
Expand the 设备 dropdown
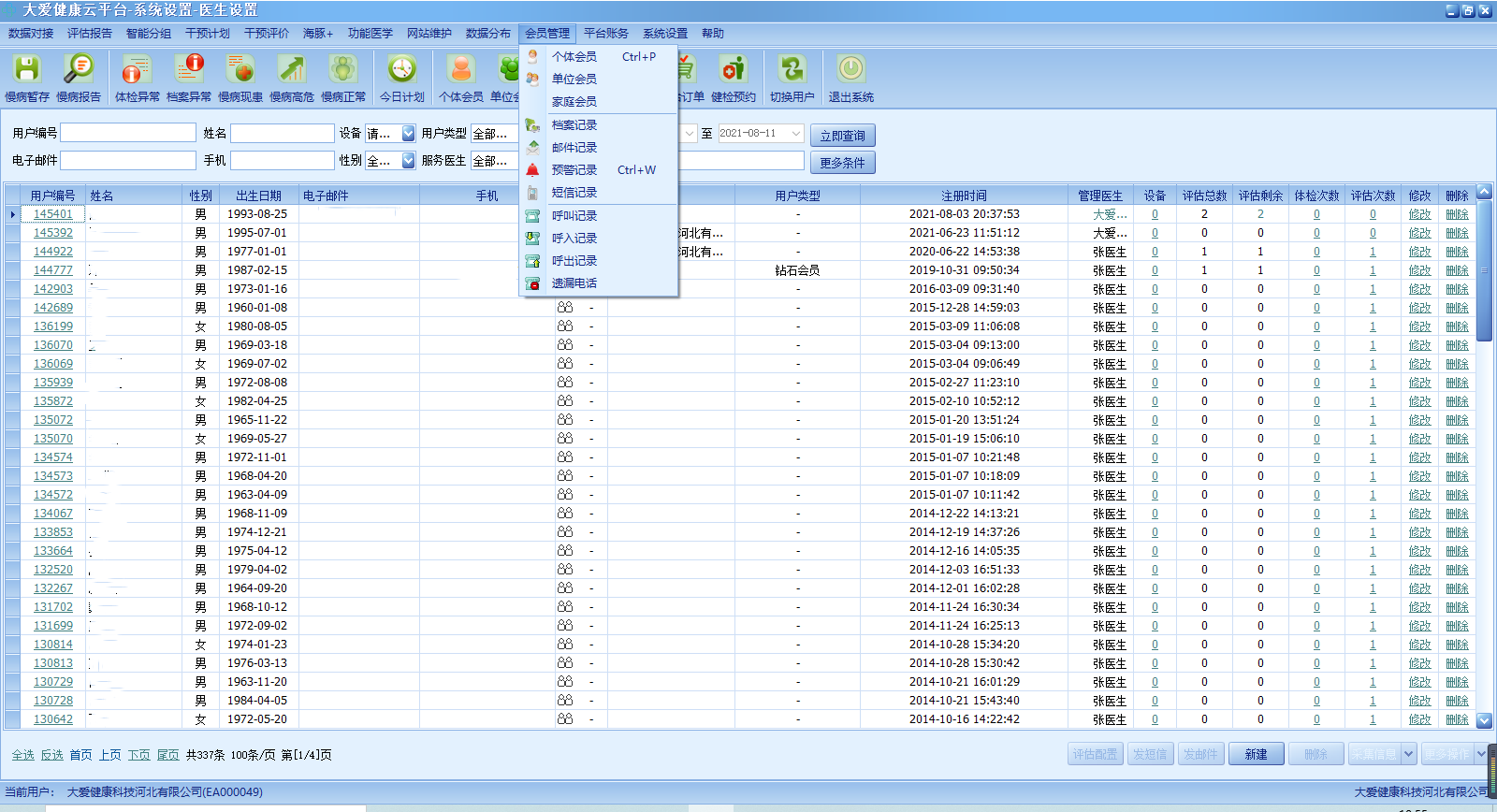click(x=408, y=134)
